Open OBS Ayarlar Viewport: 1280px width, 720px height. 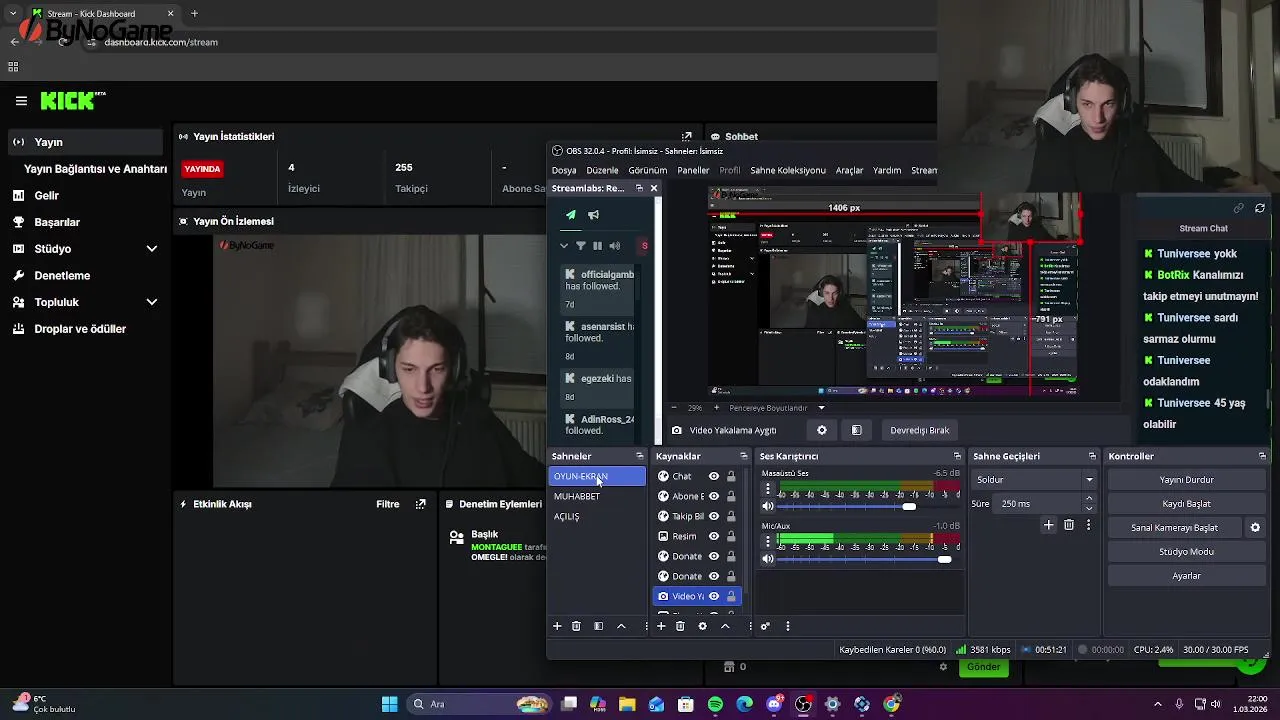coord(1186,576)
